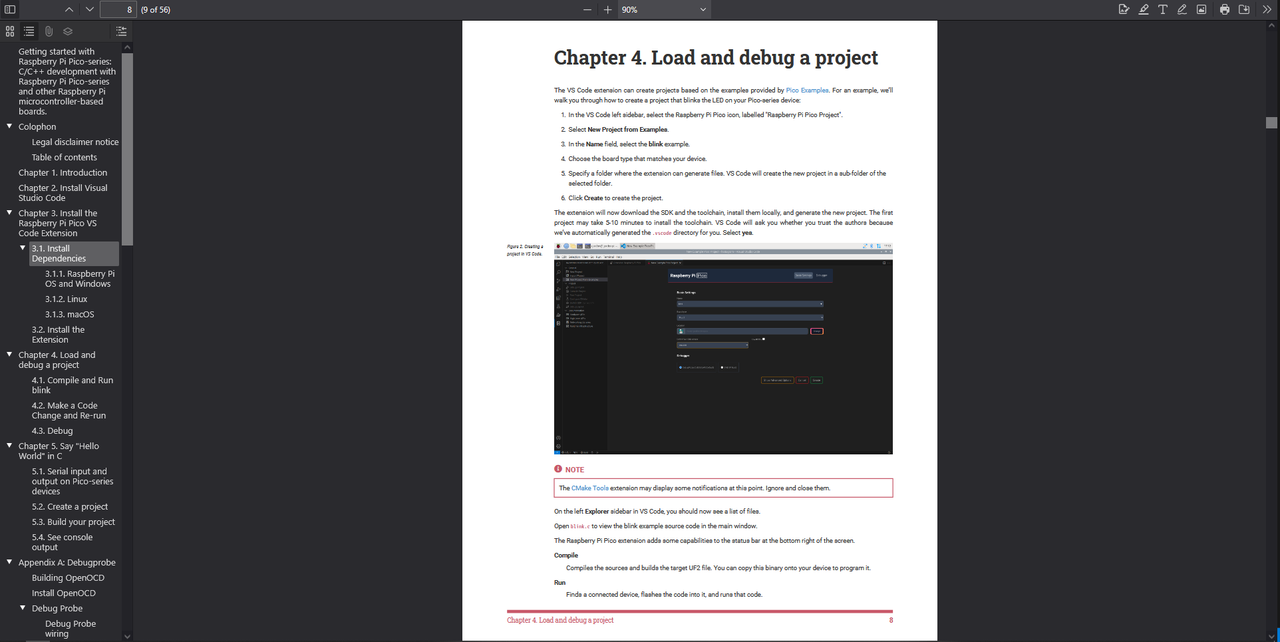Viewport: 1280px width, 642px height.
Task: Collapse Chapter 3 outline section
Action: (x=9, y=213)
